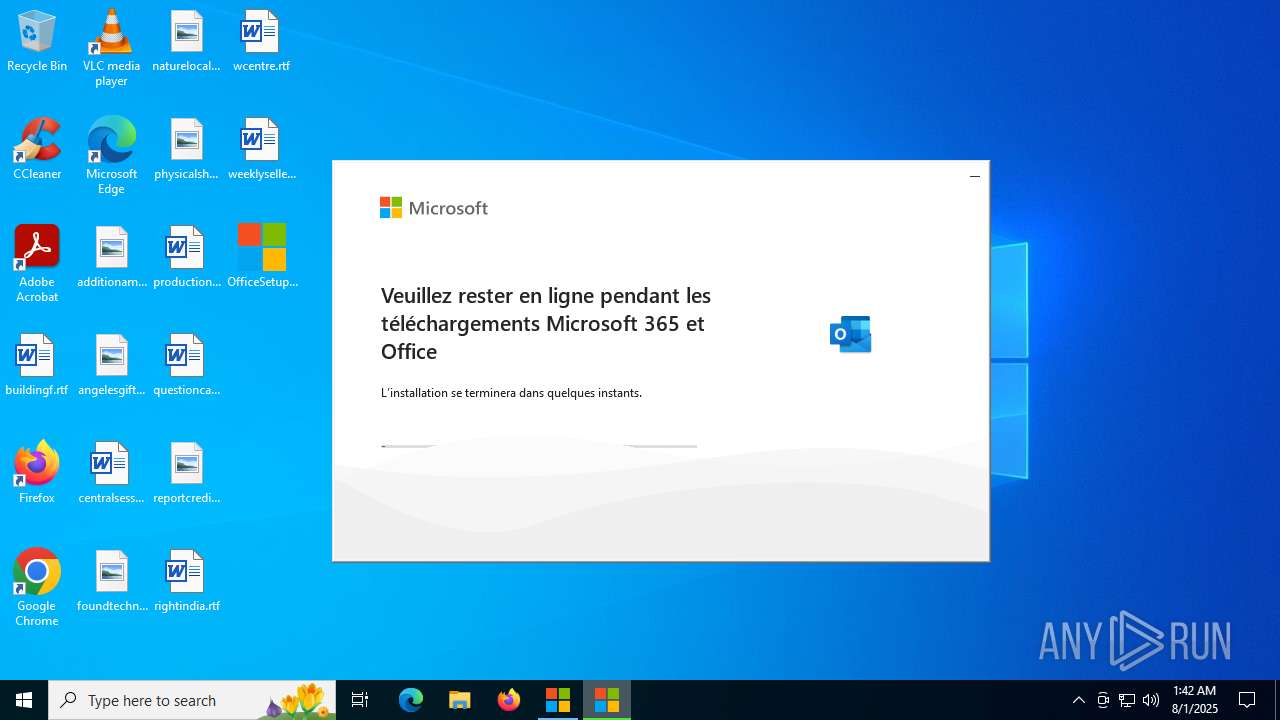
Task: Open the network status tray icon
Action: [x=1127, y=700]
